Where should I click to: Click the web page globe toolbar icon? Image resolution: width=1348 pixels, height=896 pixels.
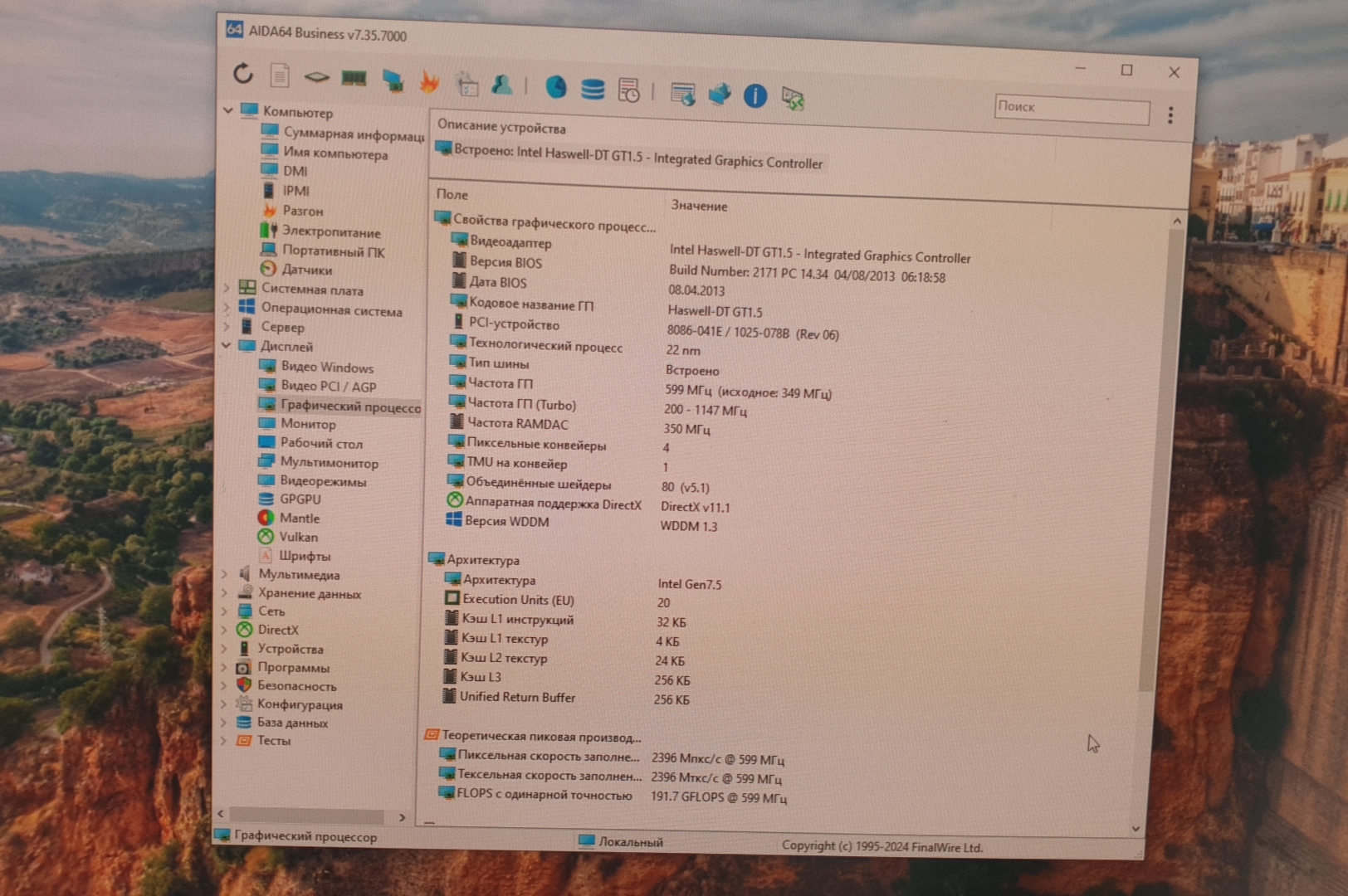click(x=682, y=94)
